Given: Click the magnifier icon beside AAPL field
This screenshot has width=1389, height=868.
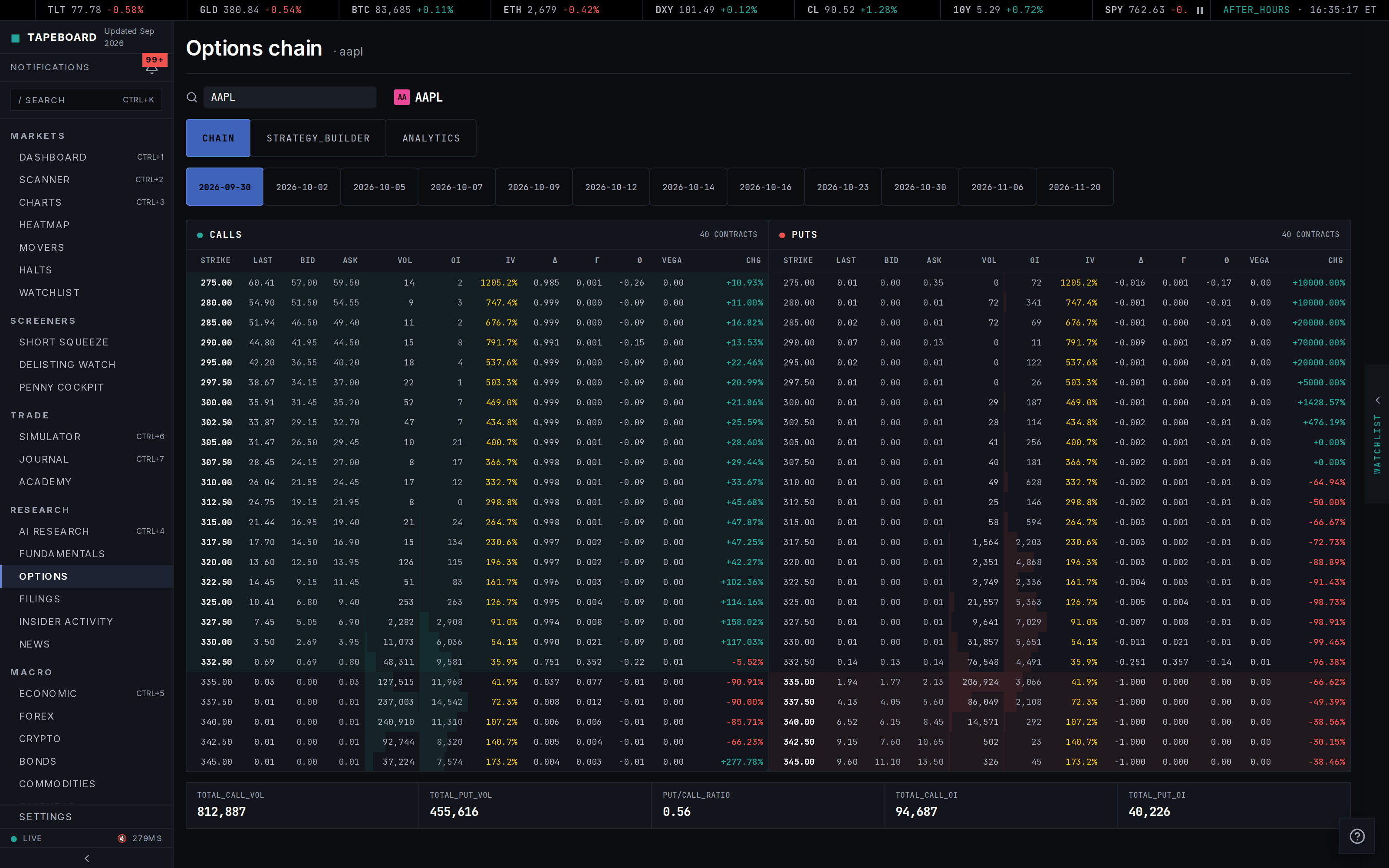Looking at the screenshot, I should pyautogui.click(x=192, y=97).
